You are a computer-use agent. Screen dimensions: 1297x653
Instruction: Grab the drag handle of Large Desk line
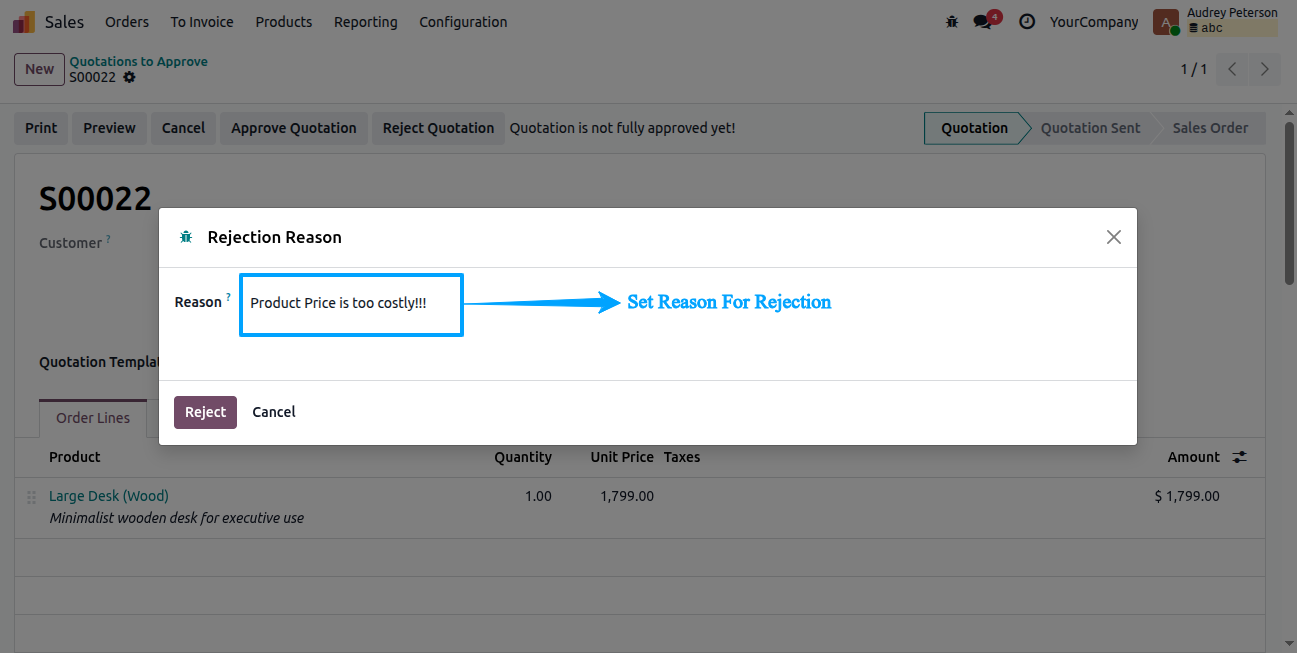31,496
